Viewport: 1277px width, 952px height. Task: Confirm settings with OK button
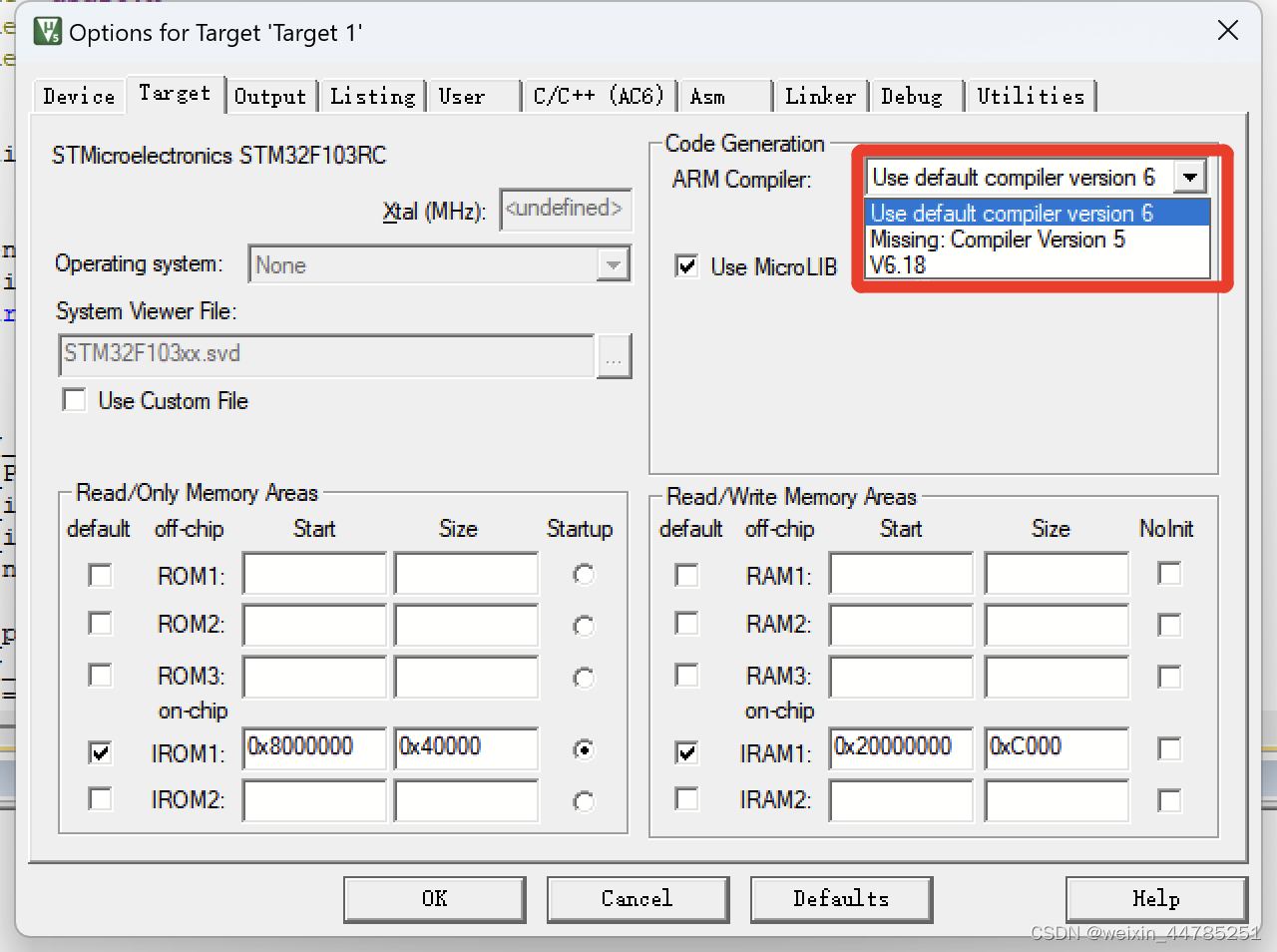pyautogui.click(x=435, y=899)
